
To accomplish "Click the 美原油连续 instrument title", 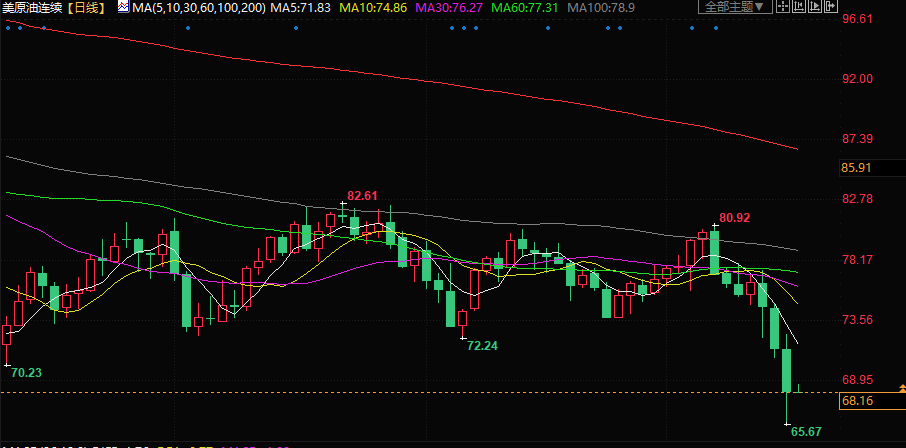I will click(34, 7).
